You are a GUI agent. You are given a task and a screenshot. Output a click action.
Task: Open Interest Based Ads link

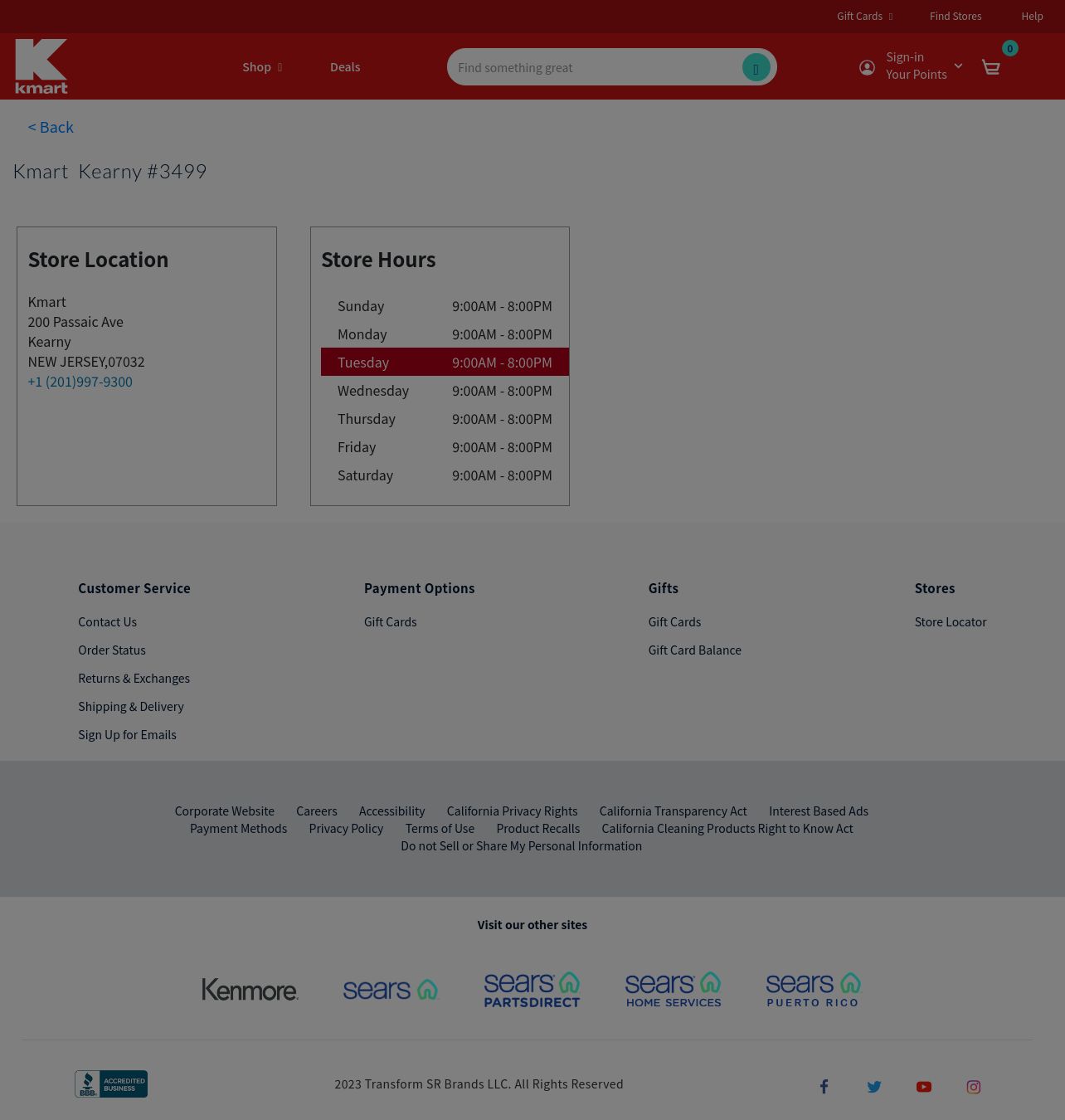[819, 811]
